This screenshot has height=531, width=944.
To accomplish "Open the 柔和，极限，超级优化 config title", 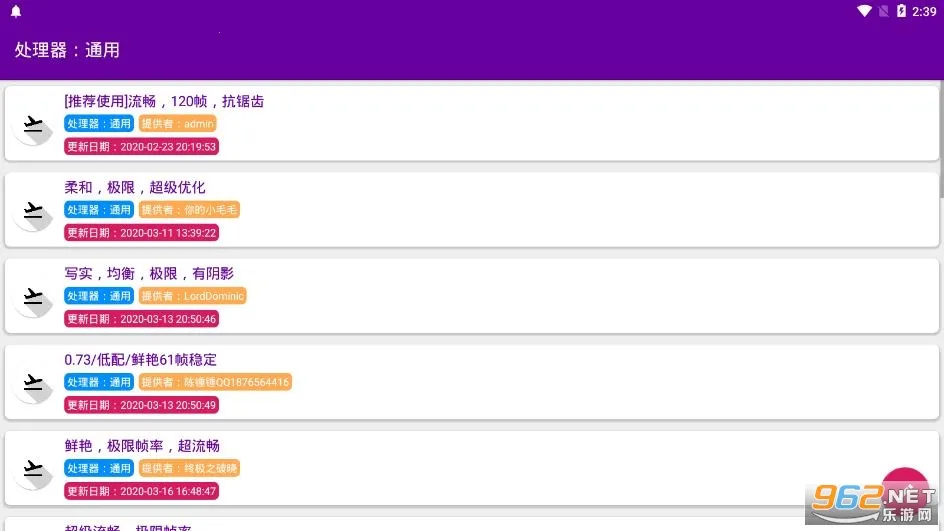I will (x=135, y=187).
